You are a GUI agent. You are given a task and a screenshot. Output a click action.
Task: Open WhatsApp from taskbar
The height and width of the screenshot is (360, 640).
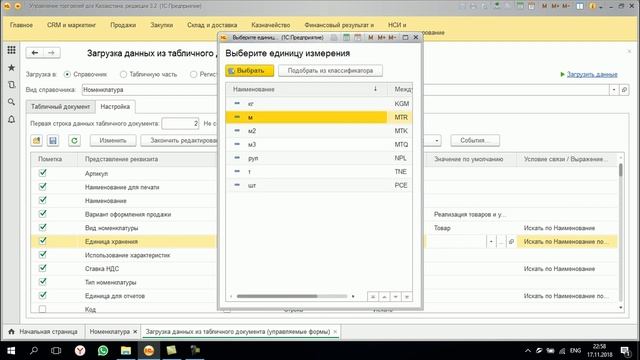pos(103,351)
